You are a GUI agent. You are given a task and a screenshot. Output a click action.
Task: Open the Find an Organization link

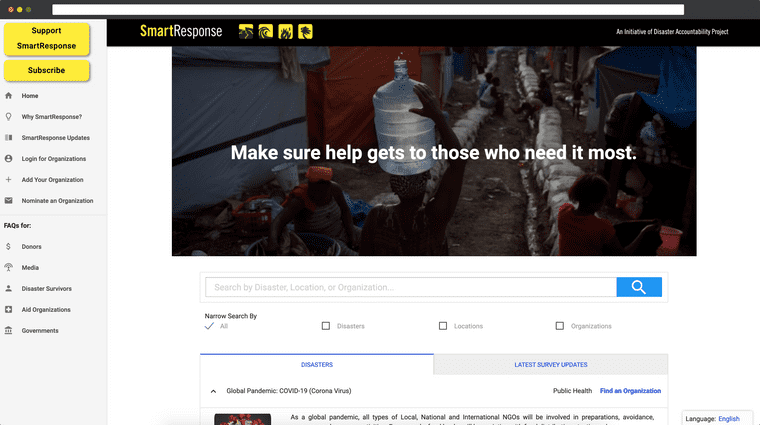[x=630, y=391]
